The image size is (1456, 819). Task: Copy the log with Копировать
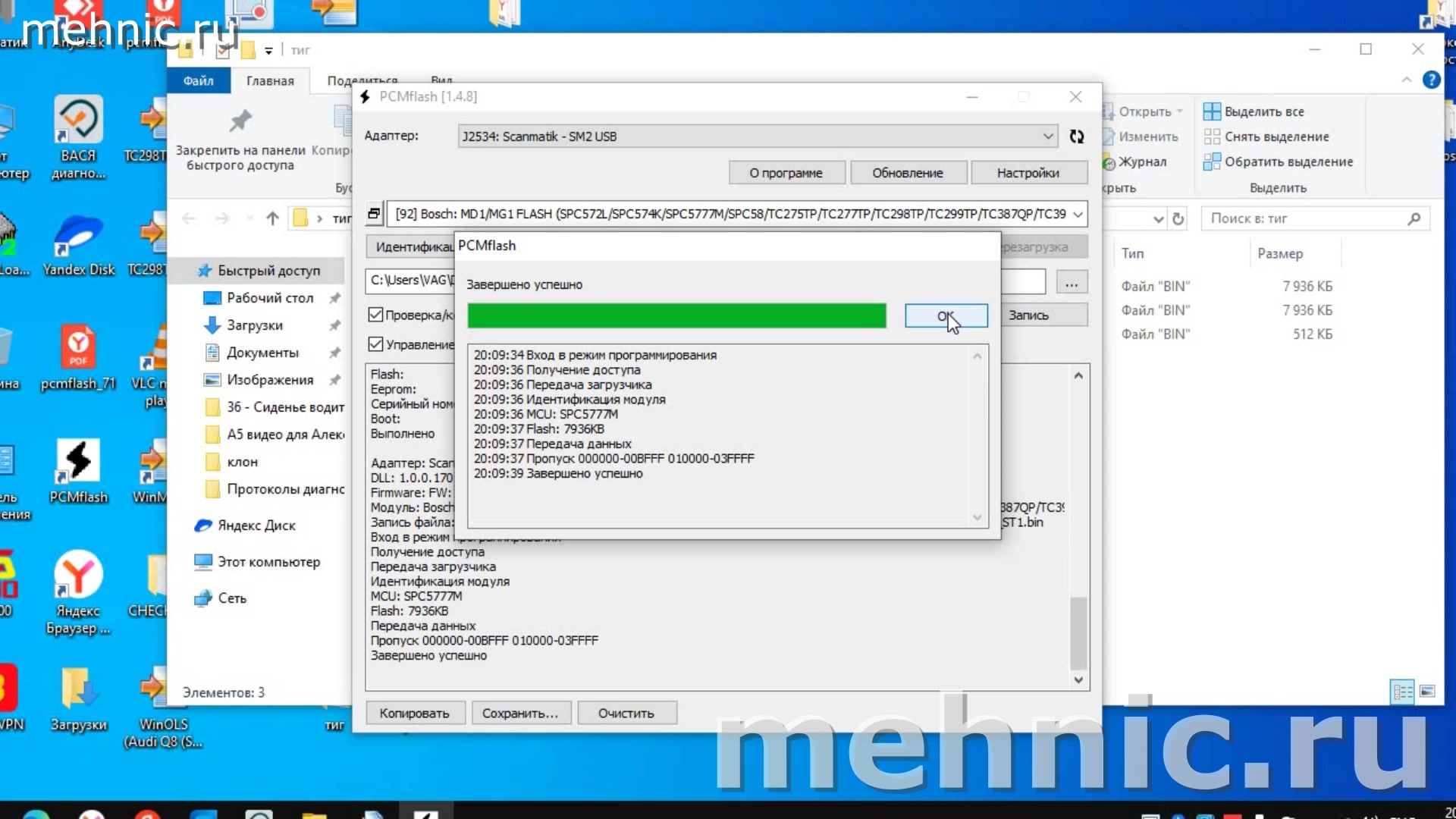click(x=415, y=714)
